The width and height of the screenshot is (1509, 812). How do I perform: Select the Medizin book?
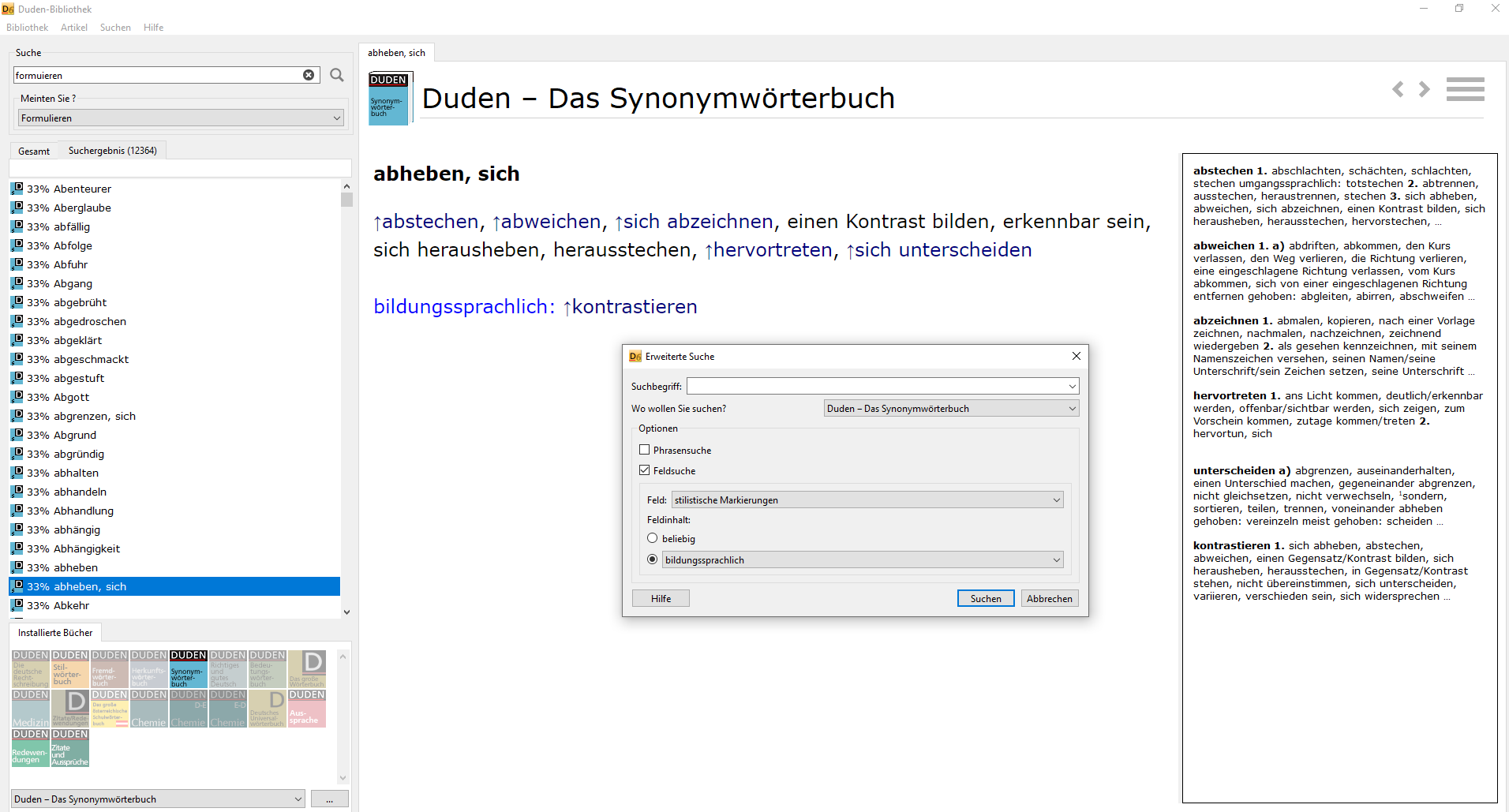point(31,708)
